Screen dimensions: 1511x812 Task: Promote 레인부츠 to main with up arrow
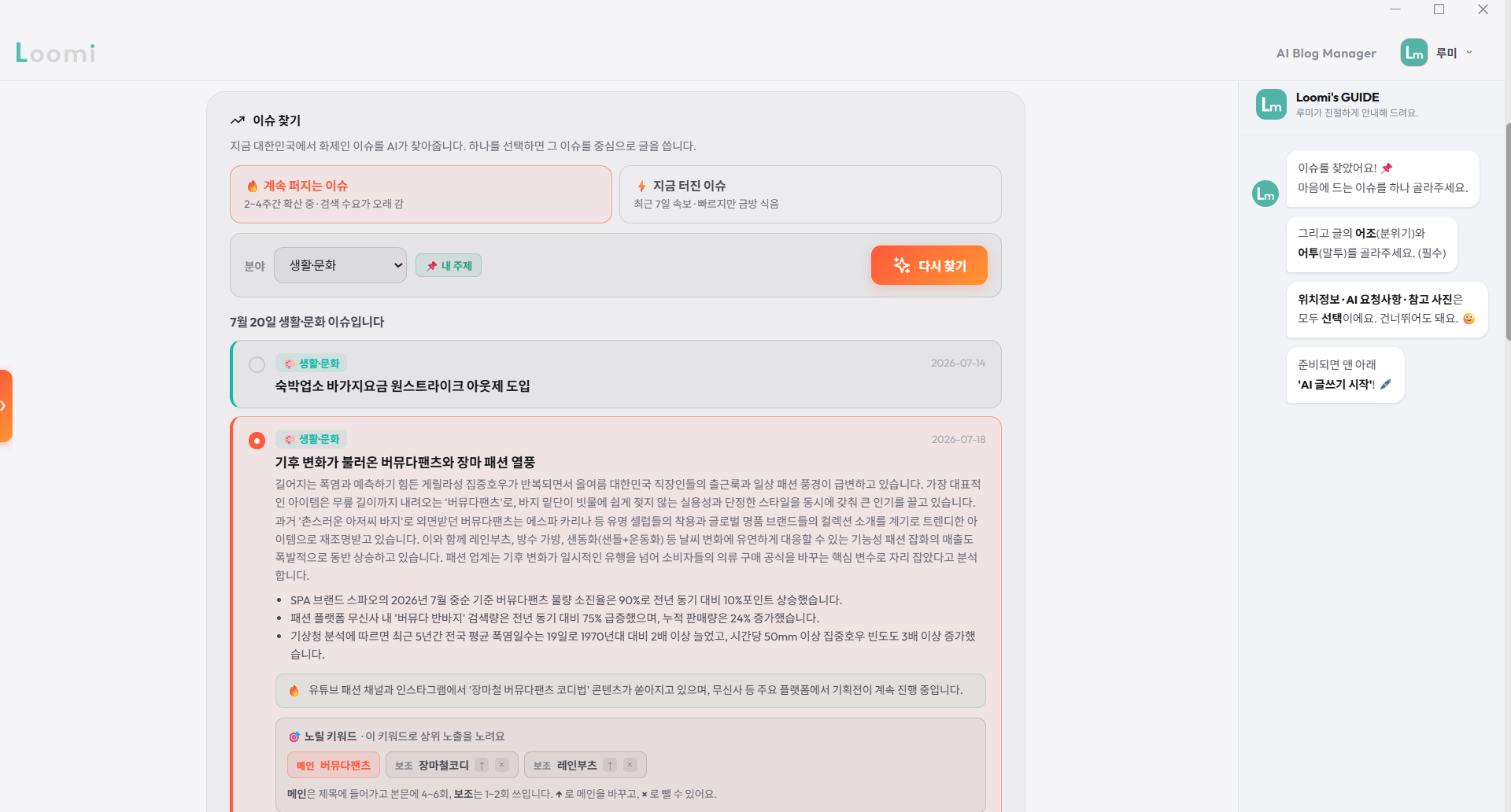pyautogui.click(x=610, y=765)
